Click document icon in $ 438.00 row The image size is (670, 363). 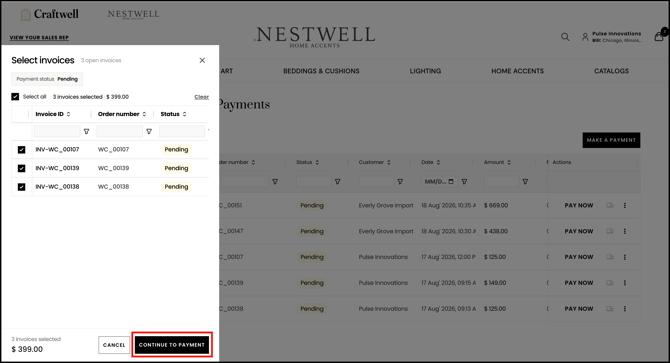click(610, 231)
